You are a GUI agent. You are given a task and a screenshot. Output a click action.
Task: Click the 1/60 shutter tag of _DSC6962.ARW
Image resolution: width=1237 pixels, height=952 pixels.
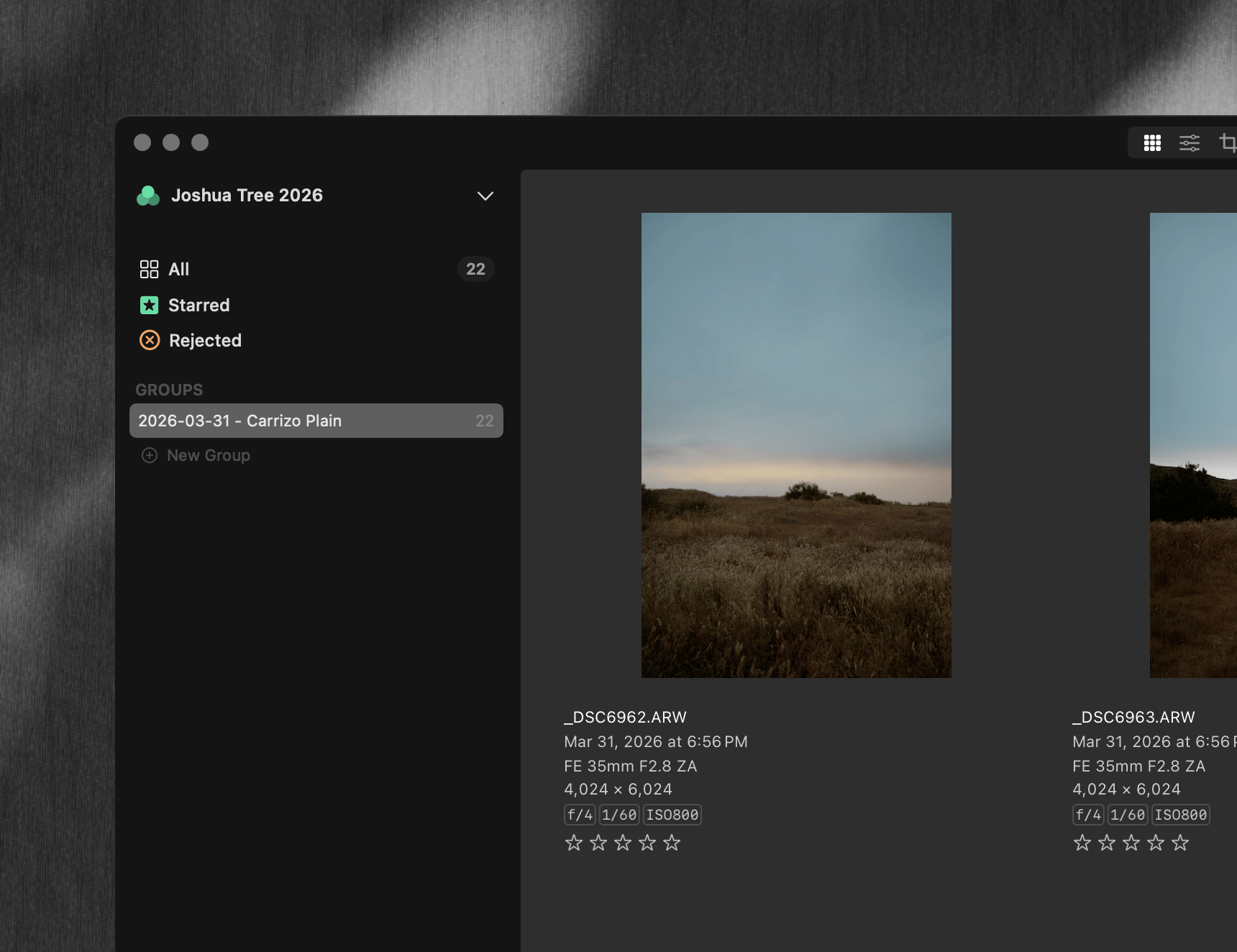[x=619, y=815]
